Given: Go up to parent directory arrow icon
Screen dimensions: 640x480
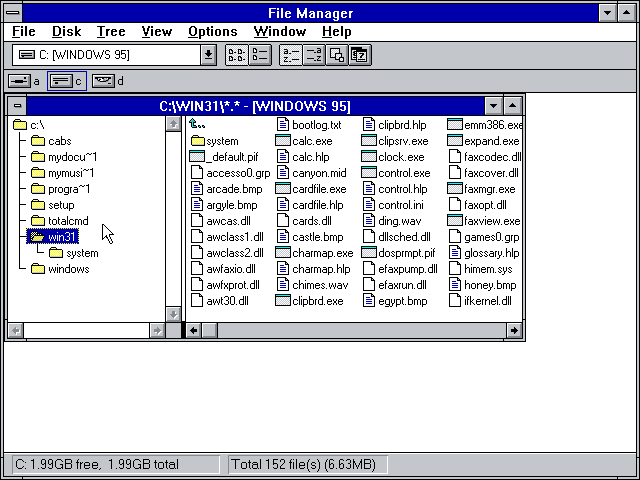Looking at the screenshot, I should click(x=197, y=124).
